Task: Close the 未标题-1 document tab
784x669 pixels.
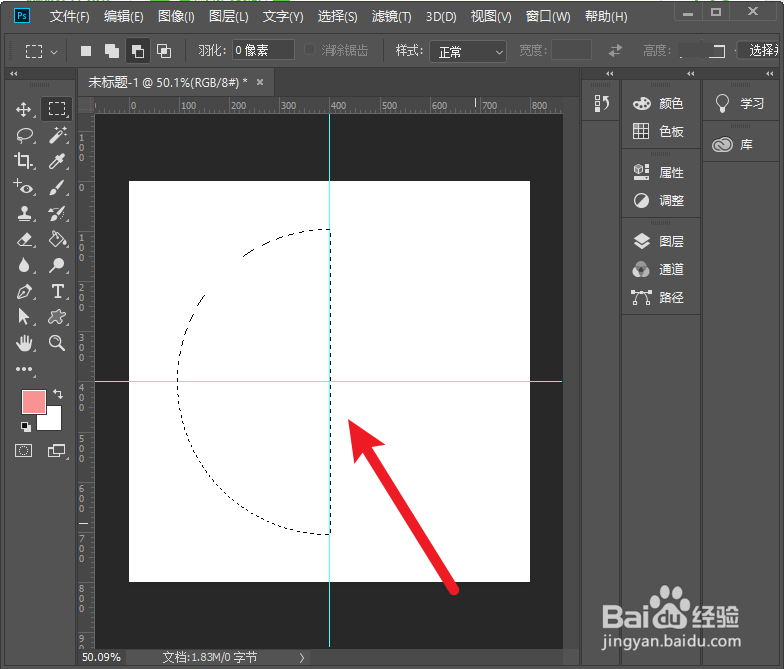Action: point(260,82)
